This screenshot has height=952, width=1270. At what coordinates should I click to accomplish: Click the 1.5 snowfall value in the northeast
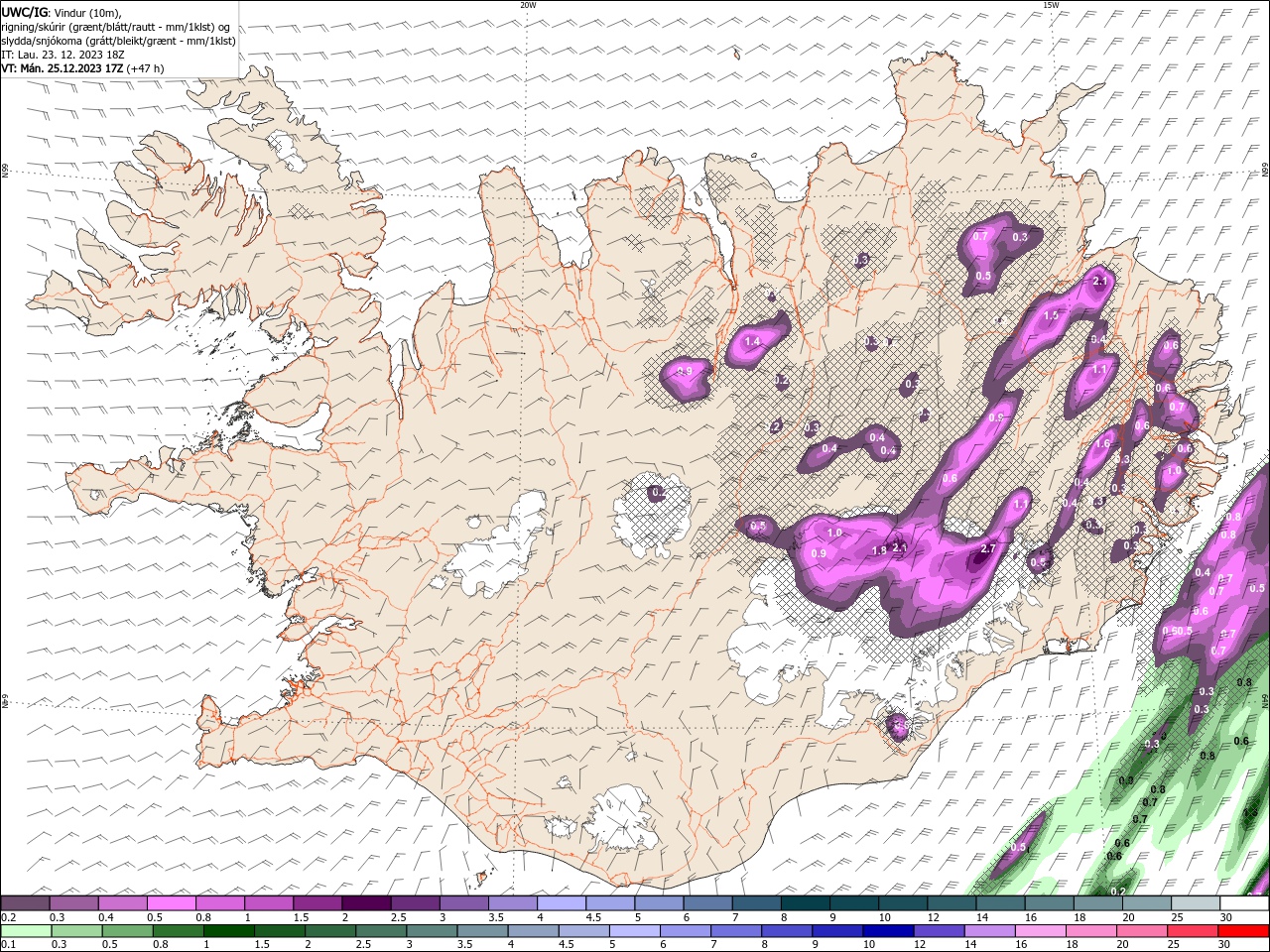point(1052,314)
